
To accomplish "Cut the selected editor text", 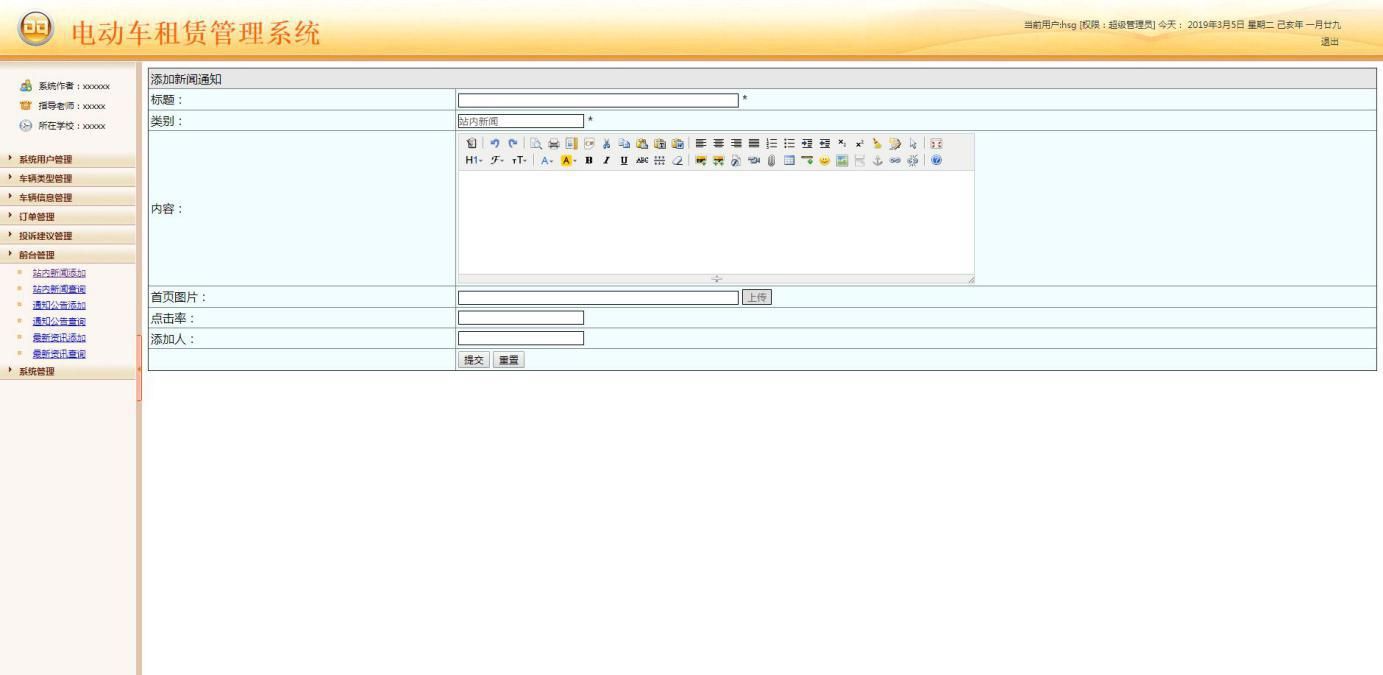I will 606,143.
